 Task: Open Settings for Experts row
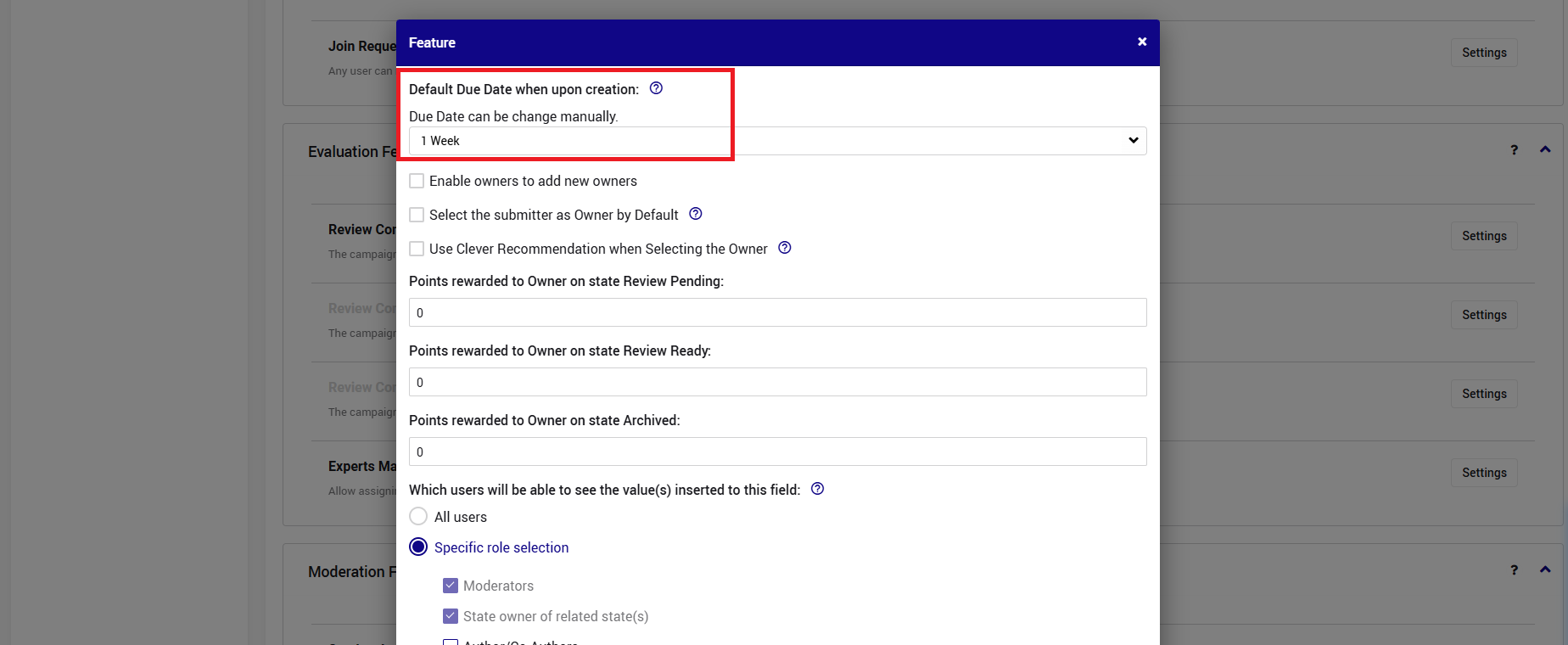coord(1484,473)
